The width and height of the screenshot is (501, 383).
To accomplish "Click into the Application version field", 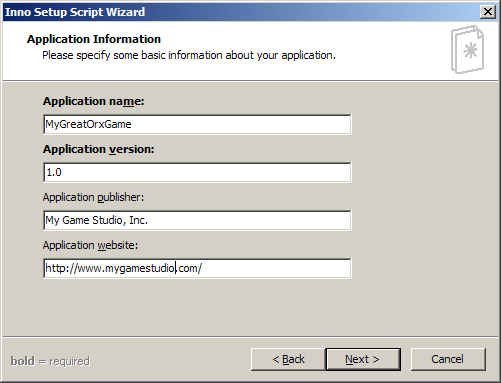I will pyautogui.click(x=197, y=172).
